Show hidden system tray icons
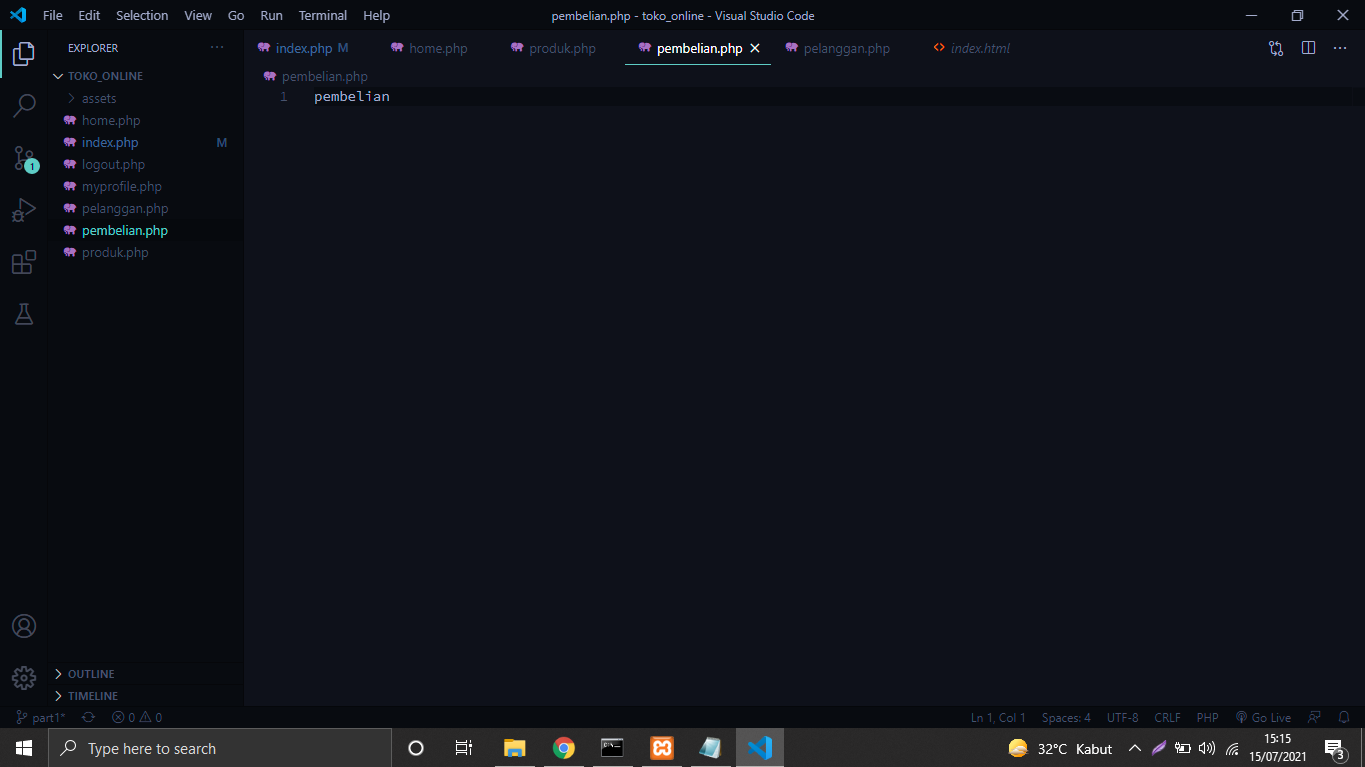Image resolution: width=1365 pixels, height=767 pixels. point(1134,748)
